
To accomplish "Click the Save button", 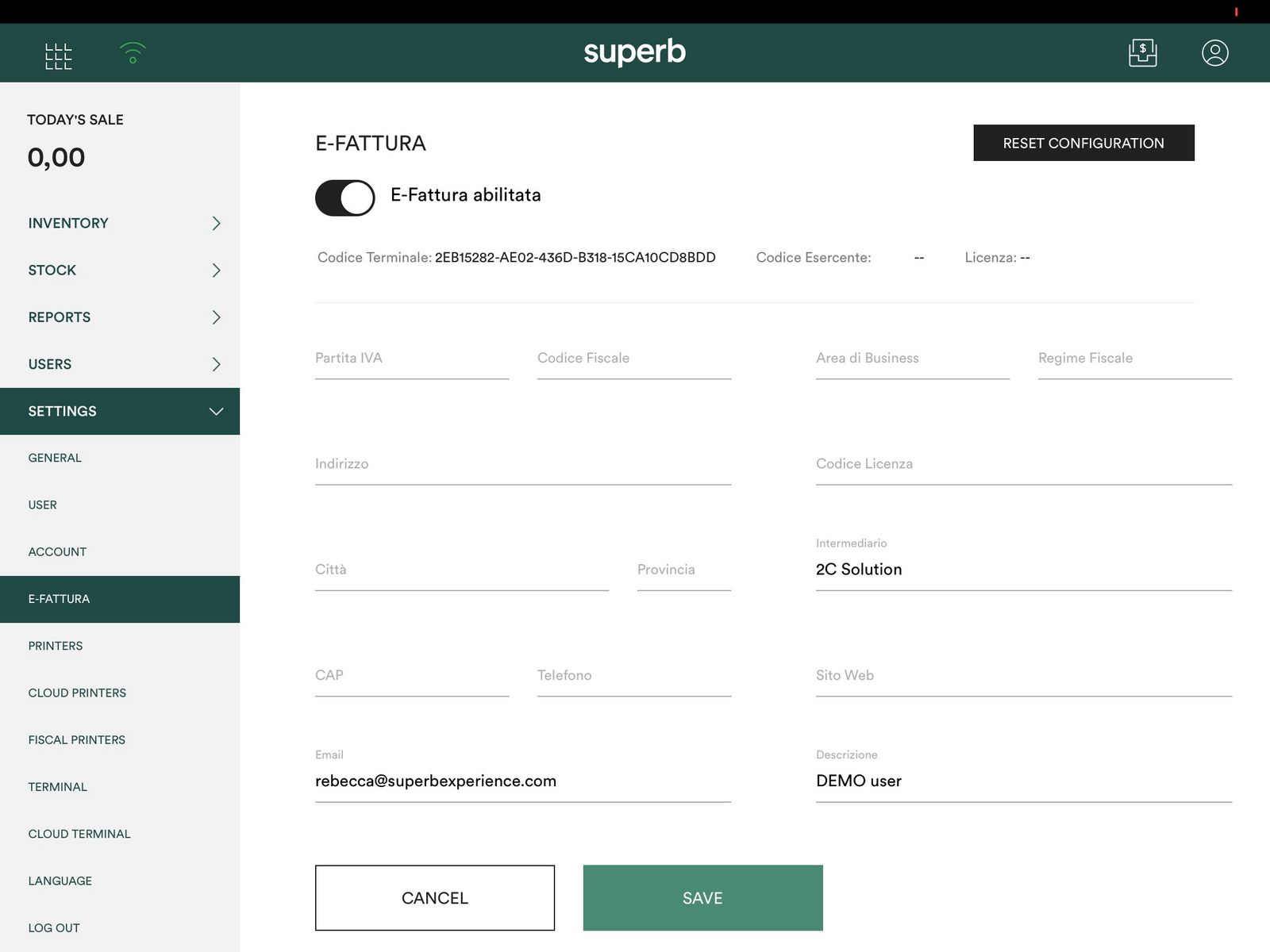I will (702, 898).
